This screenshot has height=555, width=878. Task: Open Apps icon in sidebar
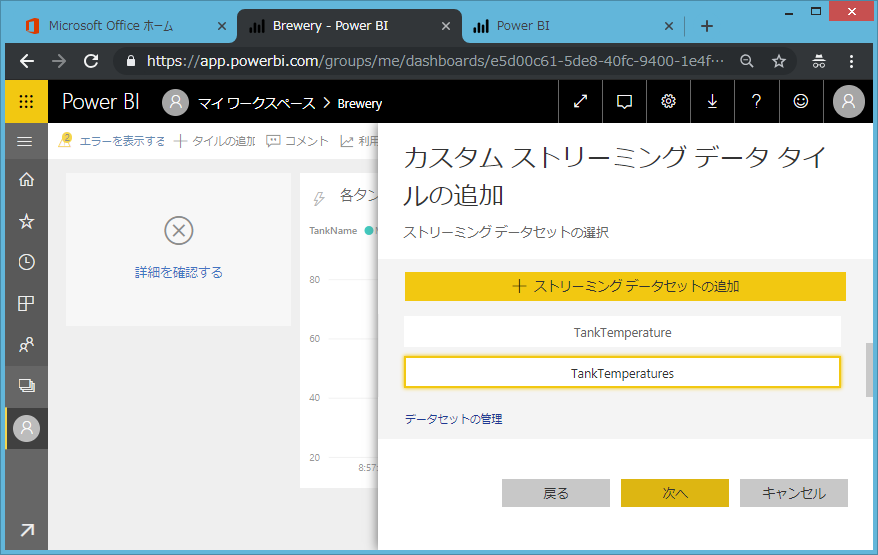26,303
